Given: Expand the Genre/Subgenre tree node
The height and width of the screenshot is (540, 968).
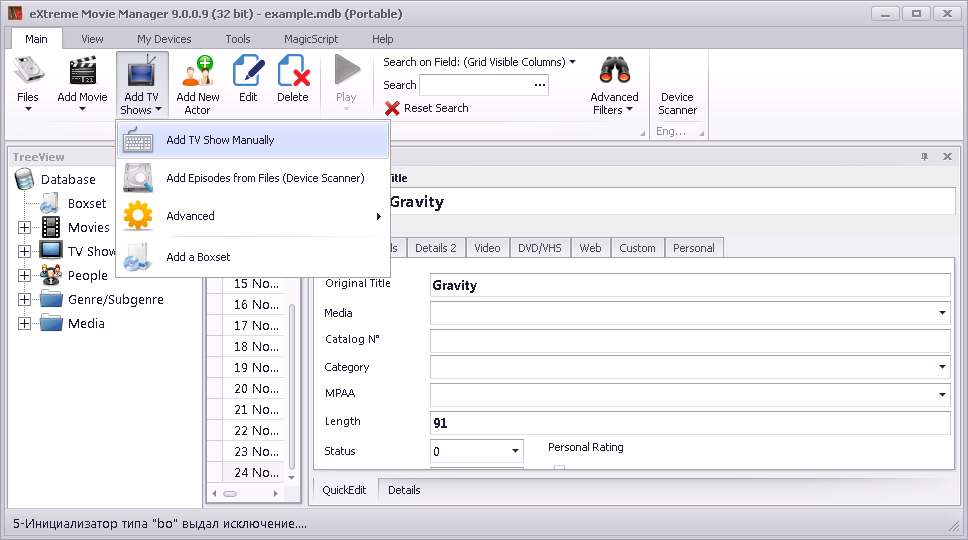Looking at the screenshot, I should (x=24, y=299).
